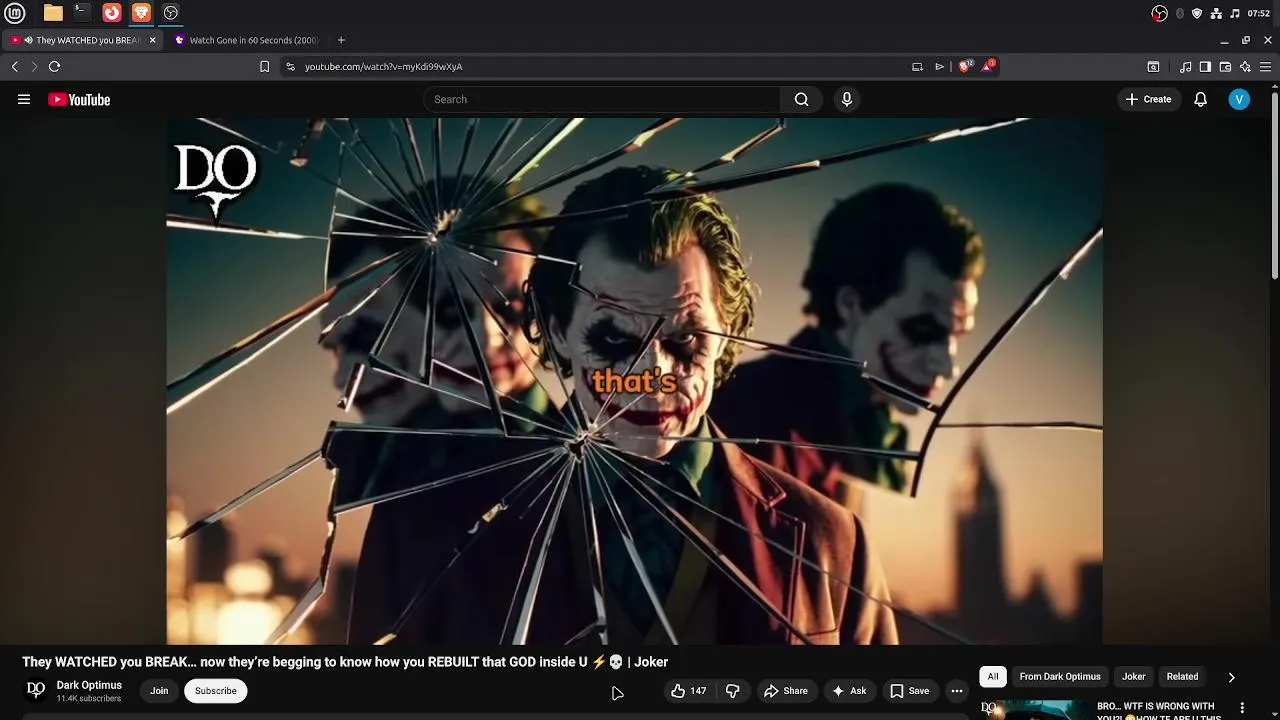Click the YouTube search input field

click(602, 99)
